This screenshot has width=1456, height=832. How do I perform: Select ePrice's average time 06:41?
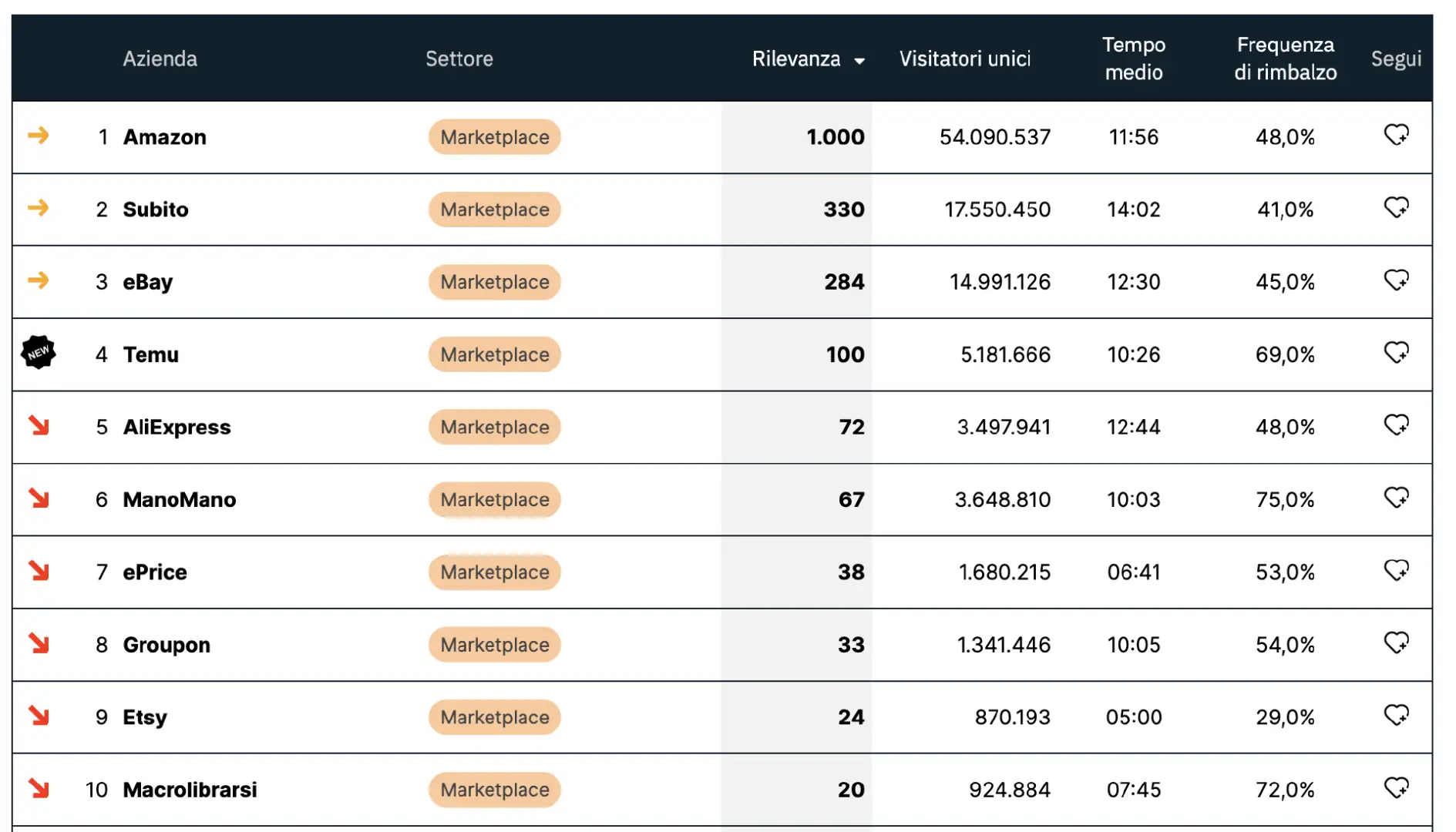coord(1134,572)
